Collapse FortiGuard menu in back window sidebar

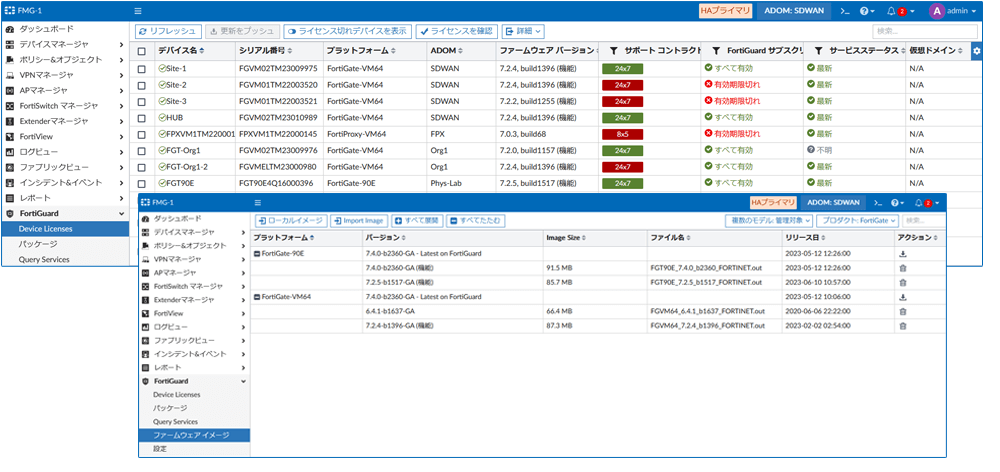click(122, 214)
